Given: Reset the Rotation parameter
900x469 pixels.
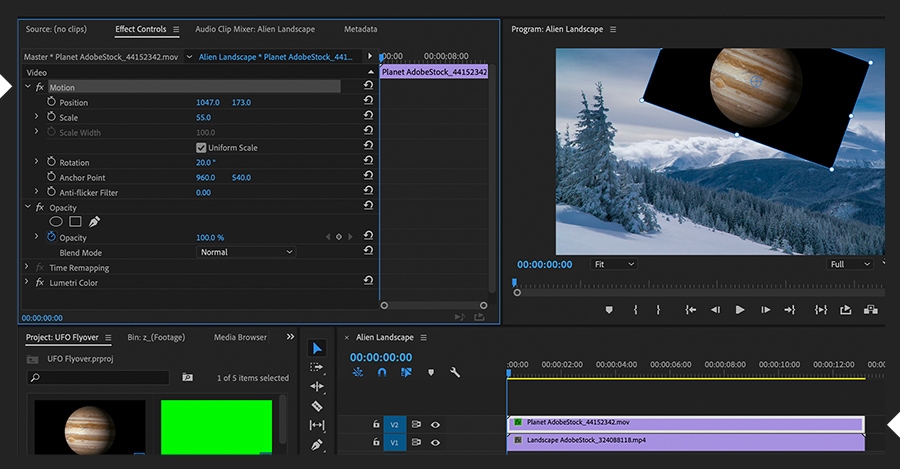Looking at the screenshot, I should tap(368, 162).
